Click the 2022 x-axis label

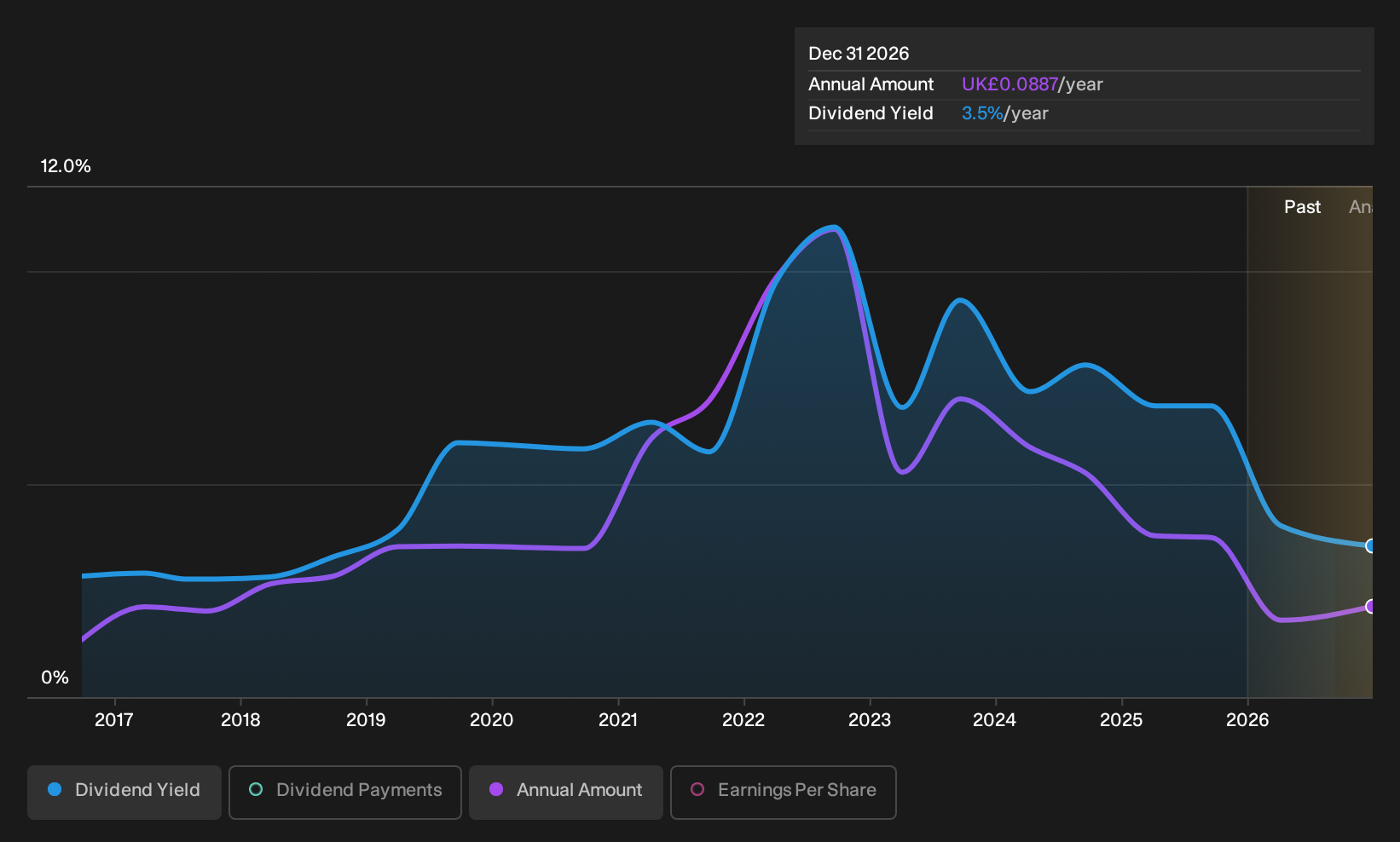(743, 720)
